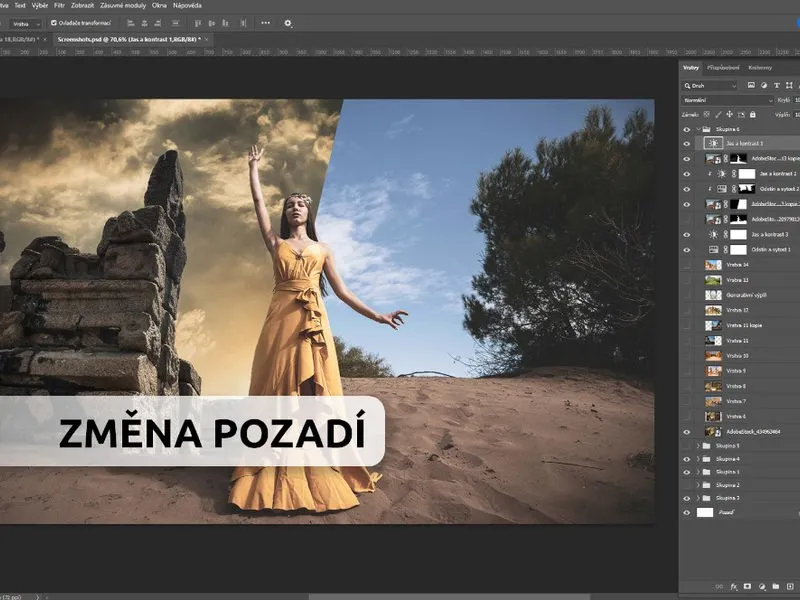Image resolution: width=800 pixels, height=600 pixels.
Task: Click the distribute horizontally icon in options bar
Action: tap(176, 23)
